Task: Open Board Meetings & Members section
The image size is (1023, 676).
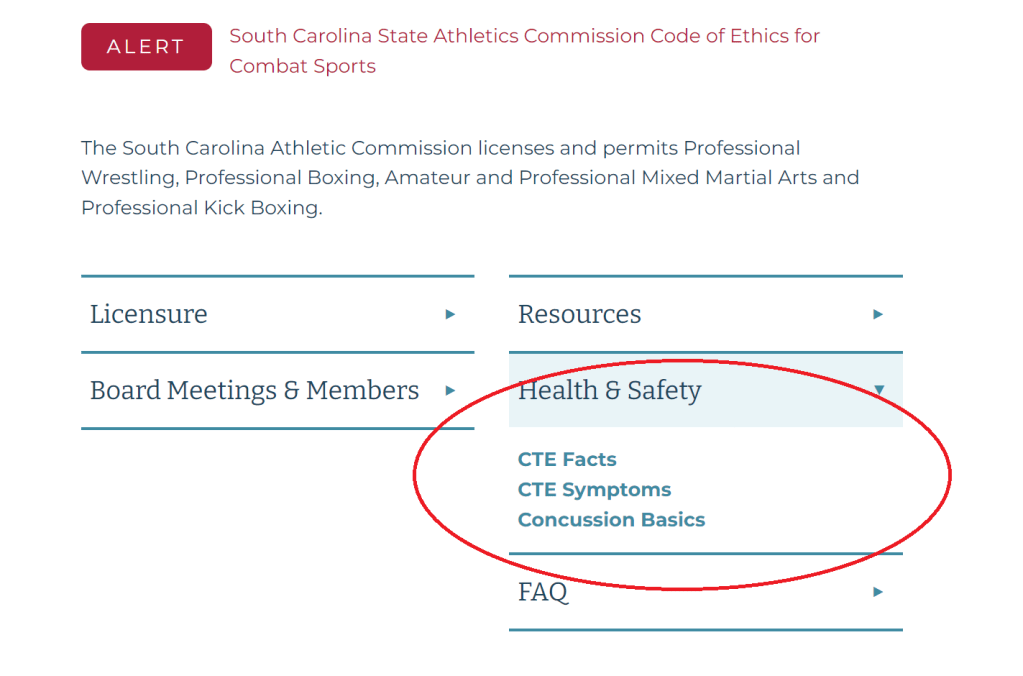Action: (x=254, y=390)
